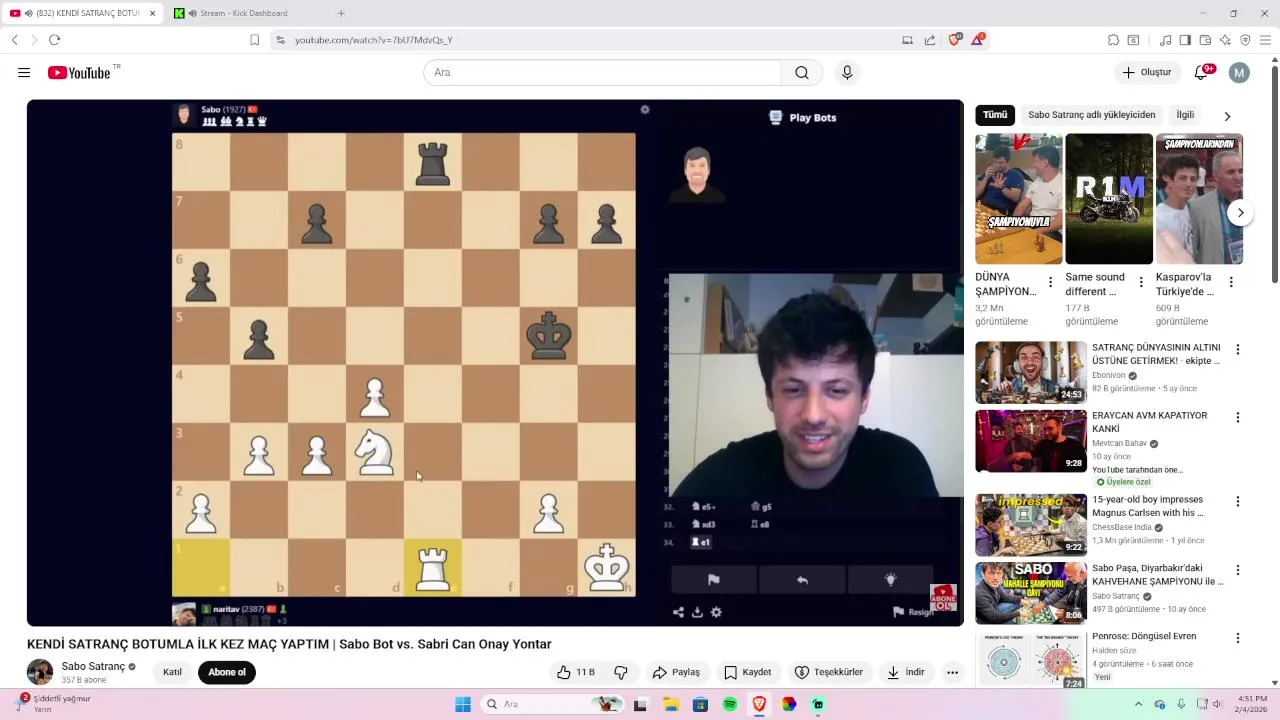
Task: Open the account avatar labeled M
Action: click(1239, 72)
